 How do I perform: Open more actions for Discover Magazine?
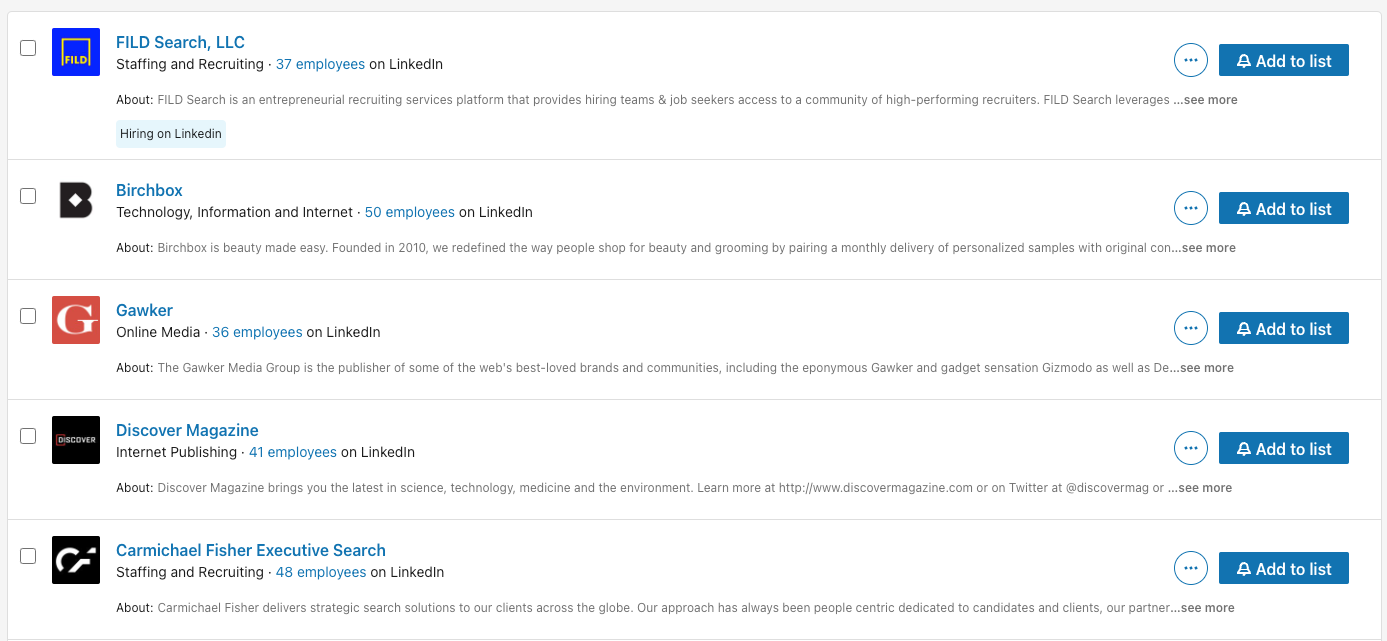[1190, 448]
